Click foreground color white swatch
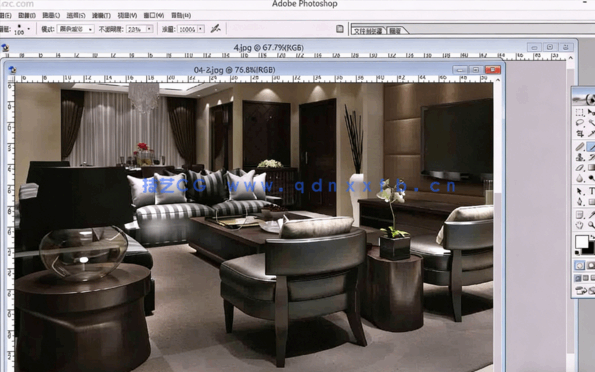This screenshot has height=372, width=595. pyautogui.click(x=581, y=241)
